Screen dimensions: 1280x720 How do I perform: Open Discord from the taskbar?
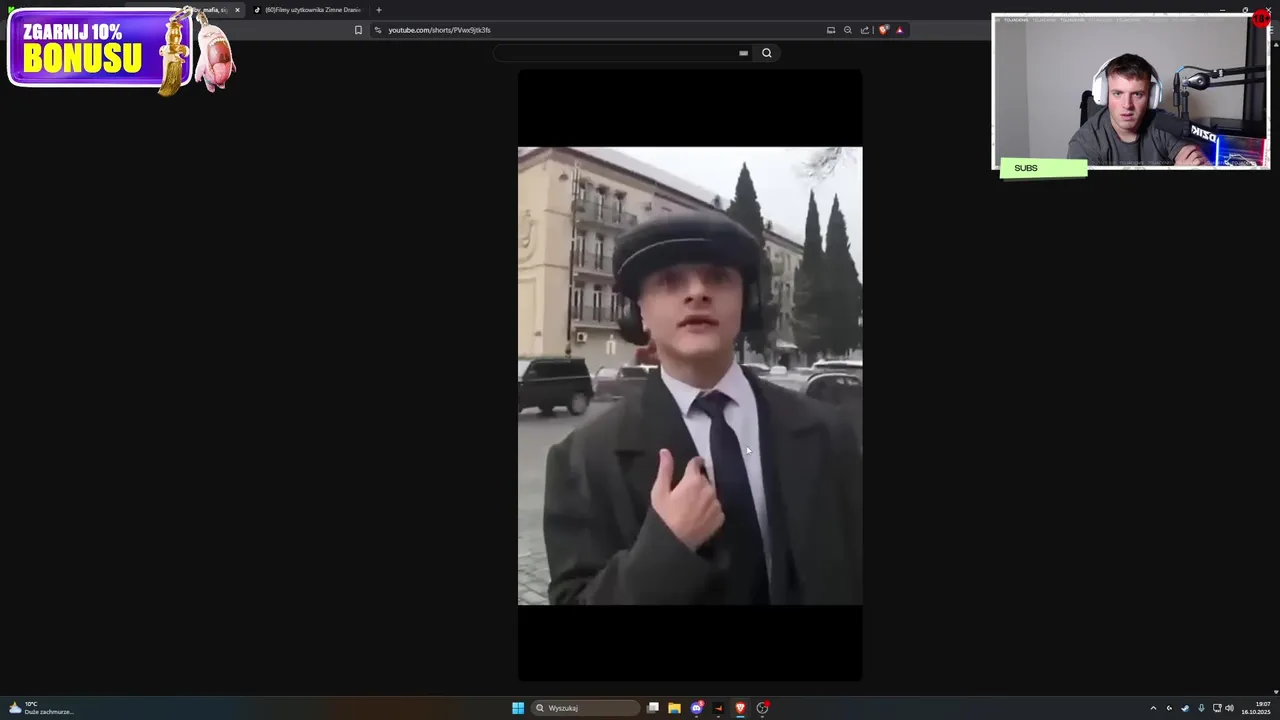[697, 708]
